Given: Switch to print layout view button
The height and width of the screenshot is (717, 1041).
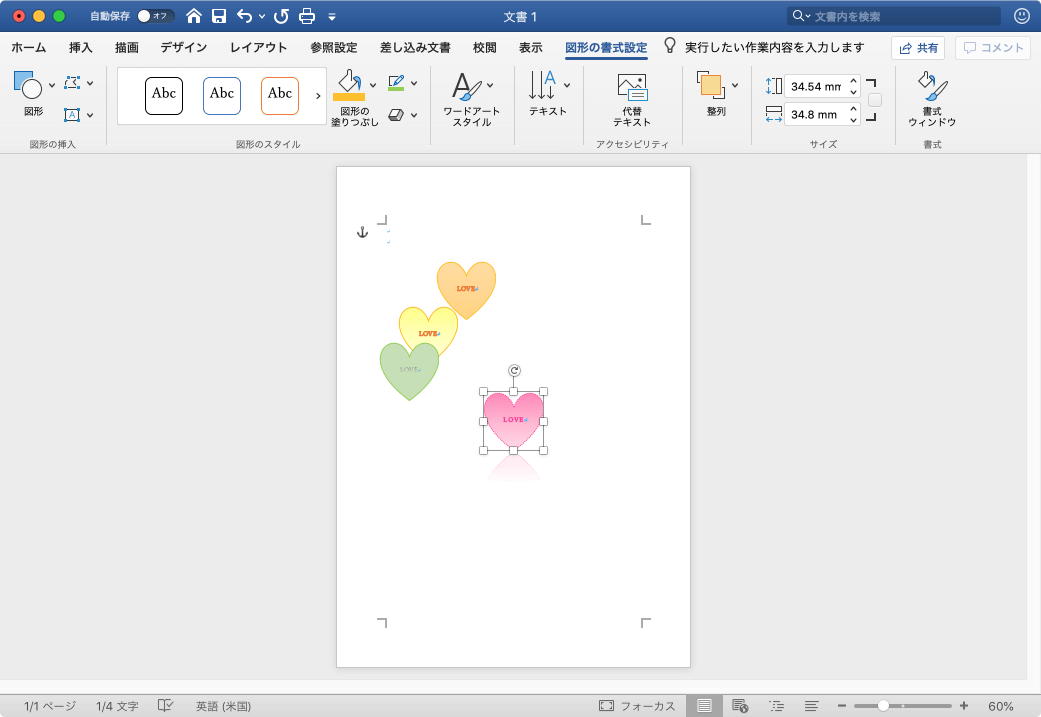Looking at the screenshot, I should click(704, 706).
